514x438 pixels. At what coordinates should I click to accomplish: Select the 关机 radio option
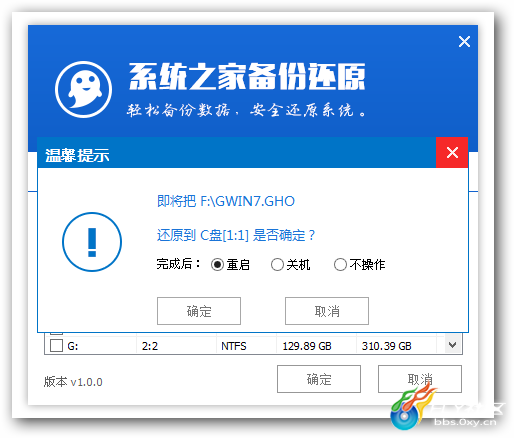tap(277, 265)
